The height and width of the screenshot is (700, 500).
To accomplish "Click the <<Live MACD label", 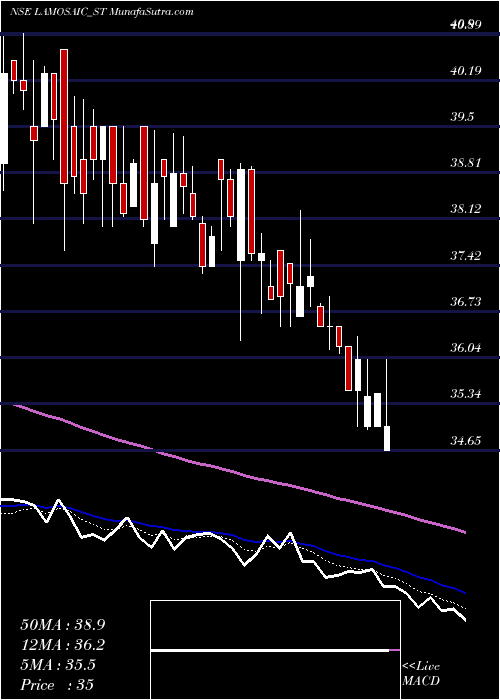I will click(x=421, y=674).
